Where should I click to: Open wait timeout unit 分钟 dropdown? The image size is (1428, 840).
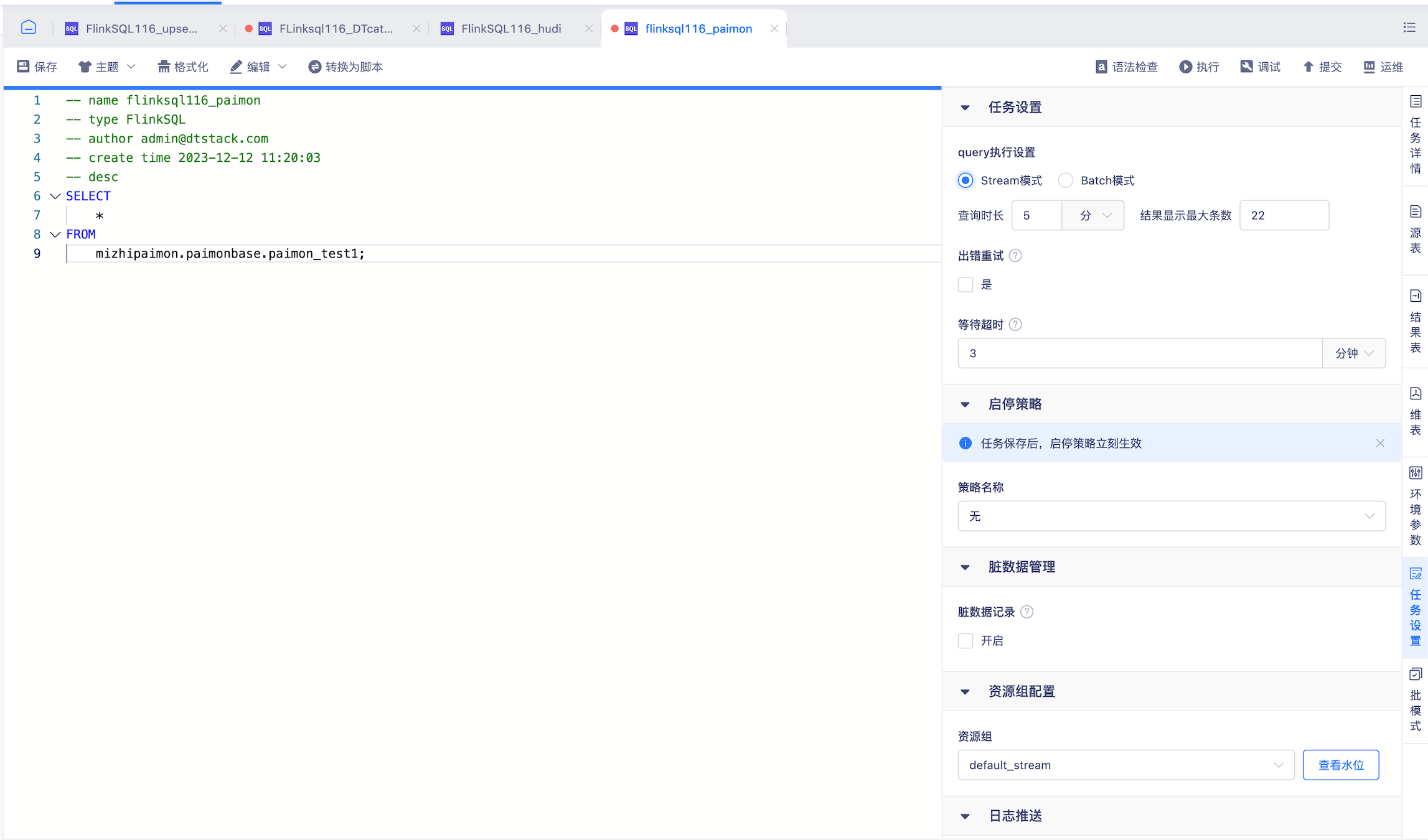click(x=1353, y=353)
